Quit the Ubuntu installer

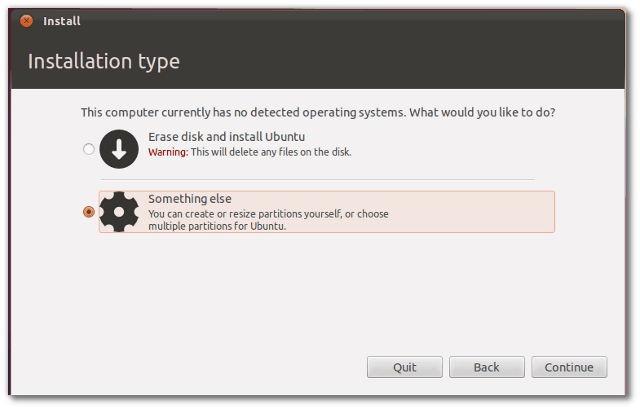tap(404, 367)
